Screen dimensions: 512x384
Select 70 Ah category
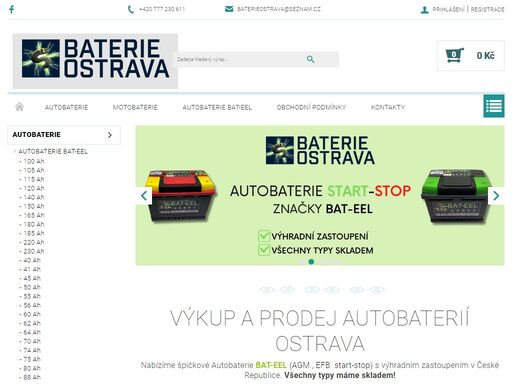(32, 341)
